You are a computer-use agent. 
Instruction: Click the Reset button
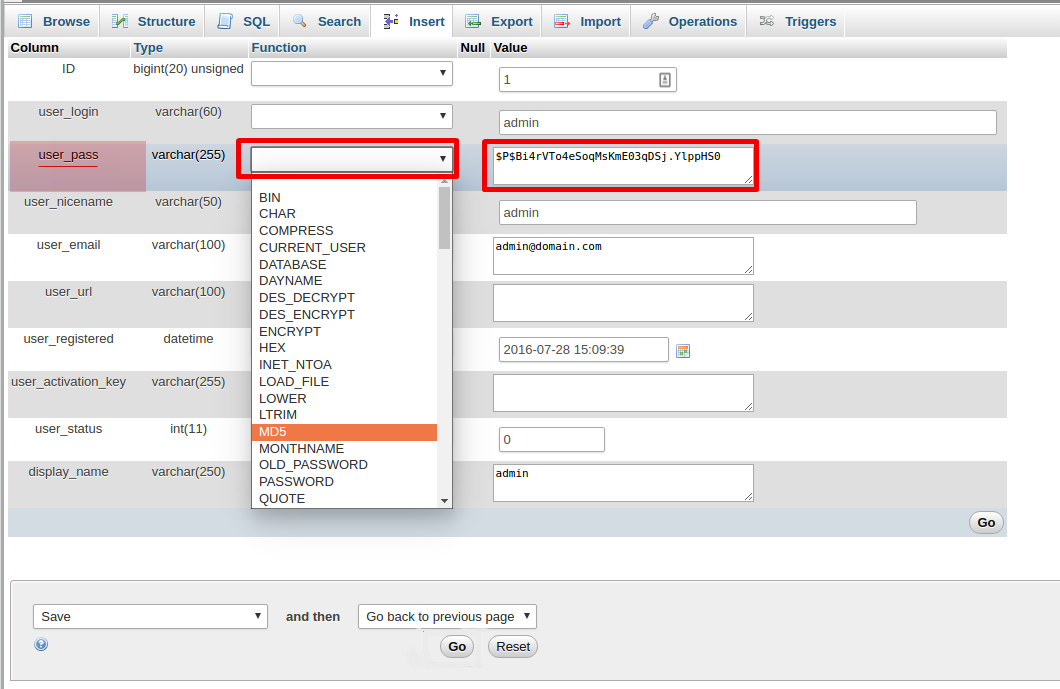click(513, 646)
